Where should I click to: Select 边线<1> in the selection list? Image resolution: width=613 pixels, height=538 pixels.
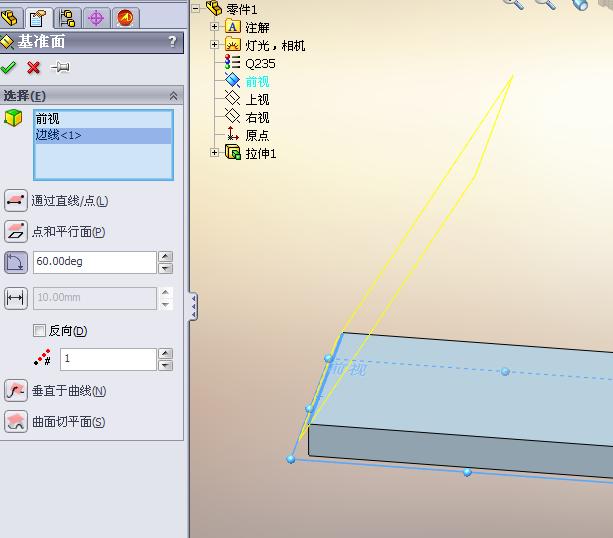tap(103, 135)
